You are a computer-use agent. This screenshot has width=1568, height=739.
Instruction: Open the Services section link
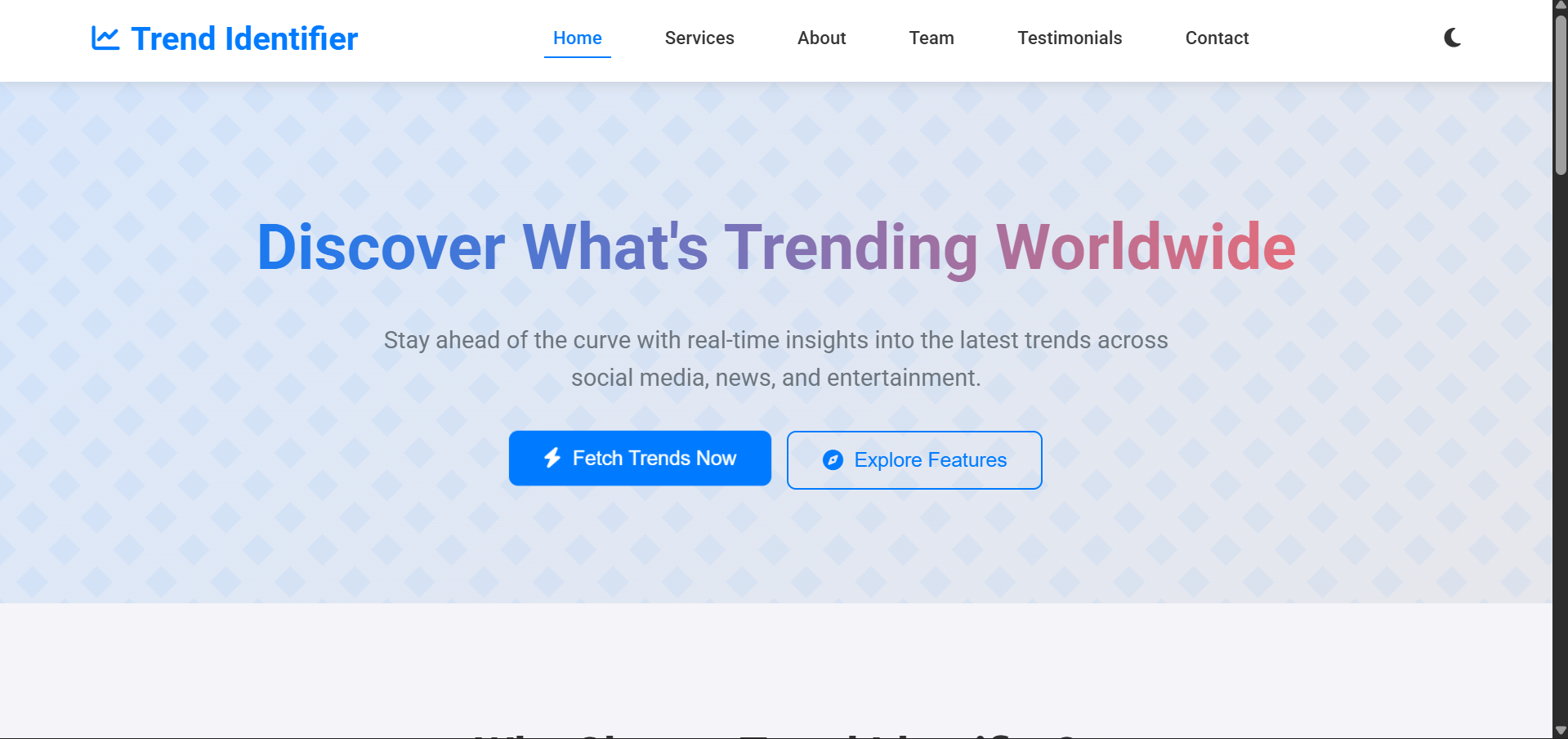pyautogui.click(x=699, y=38)
